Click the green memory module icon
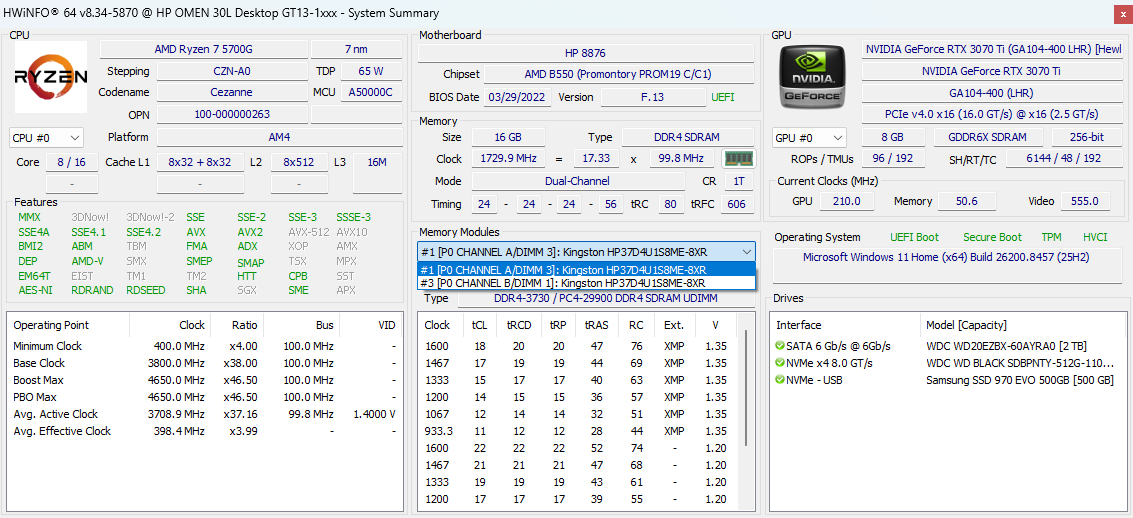The height and width of the screenshot is (518, 1133). pyautogui.click(x=738, y=159)
